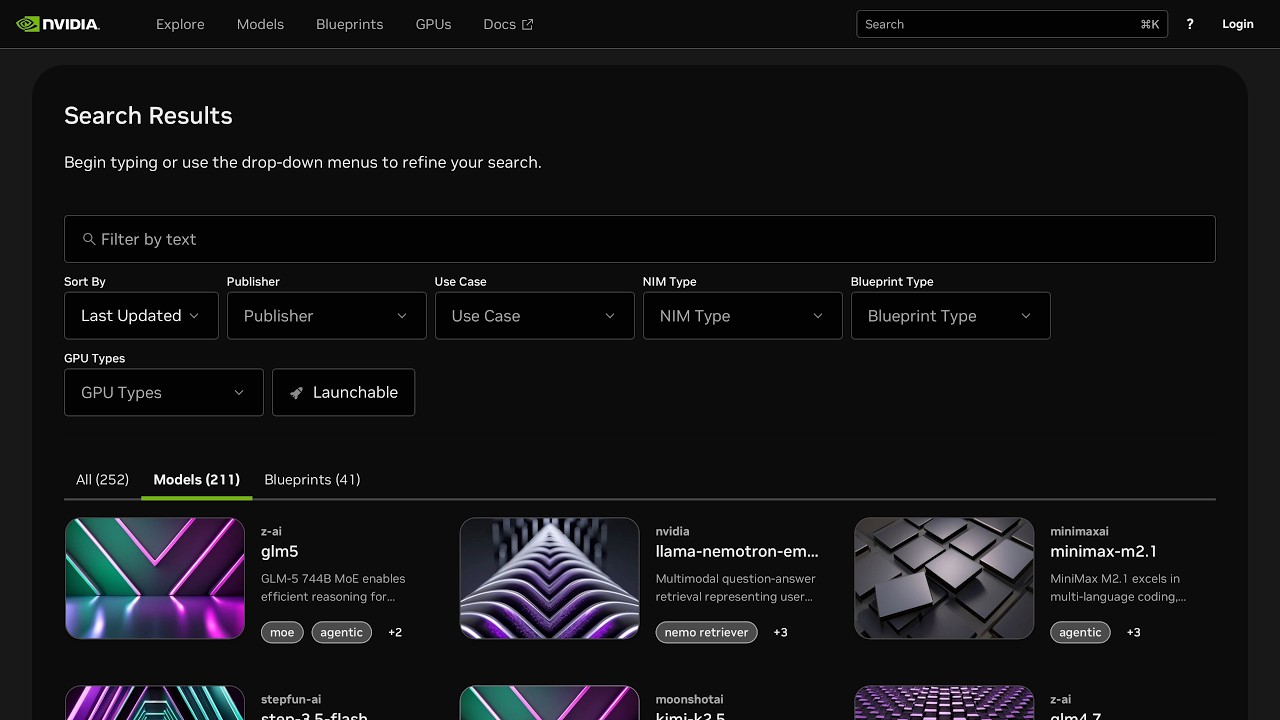
Task: Click the top Search box
Action: 1012,24
